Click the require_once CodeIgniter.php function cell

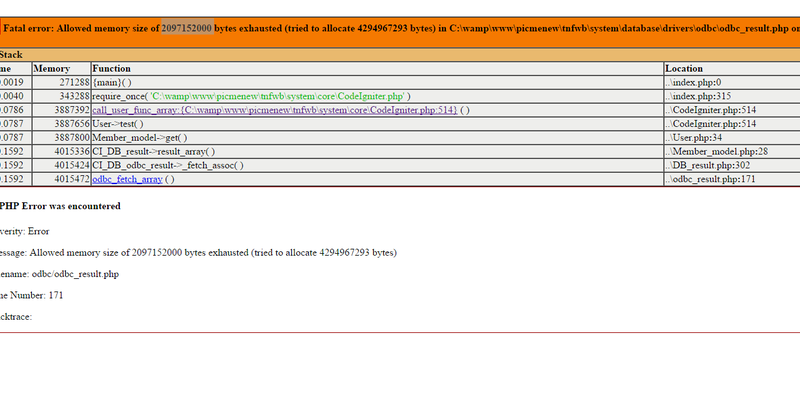378,96
